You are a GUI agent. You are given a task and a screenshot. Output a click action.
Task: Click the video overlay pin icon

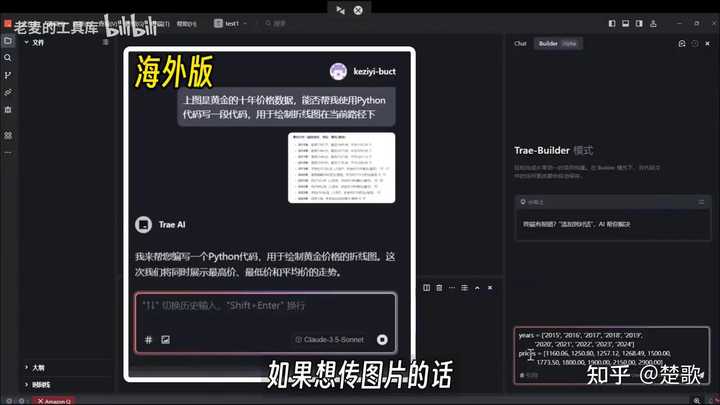[x=340, y=10]
